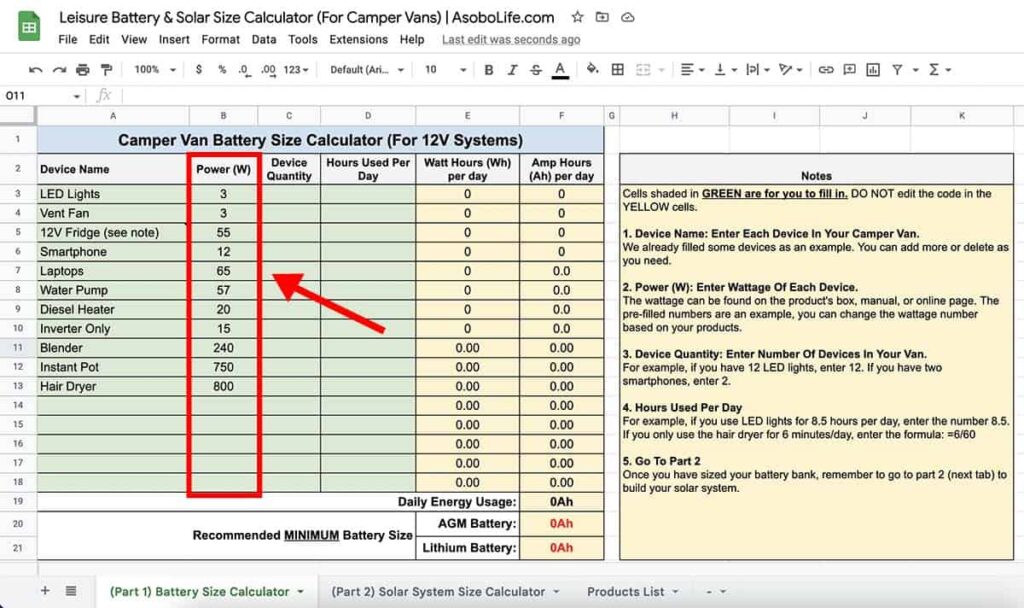
Task: Open the cell borders tool
Action: [x=617, y=69]
